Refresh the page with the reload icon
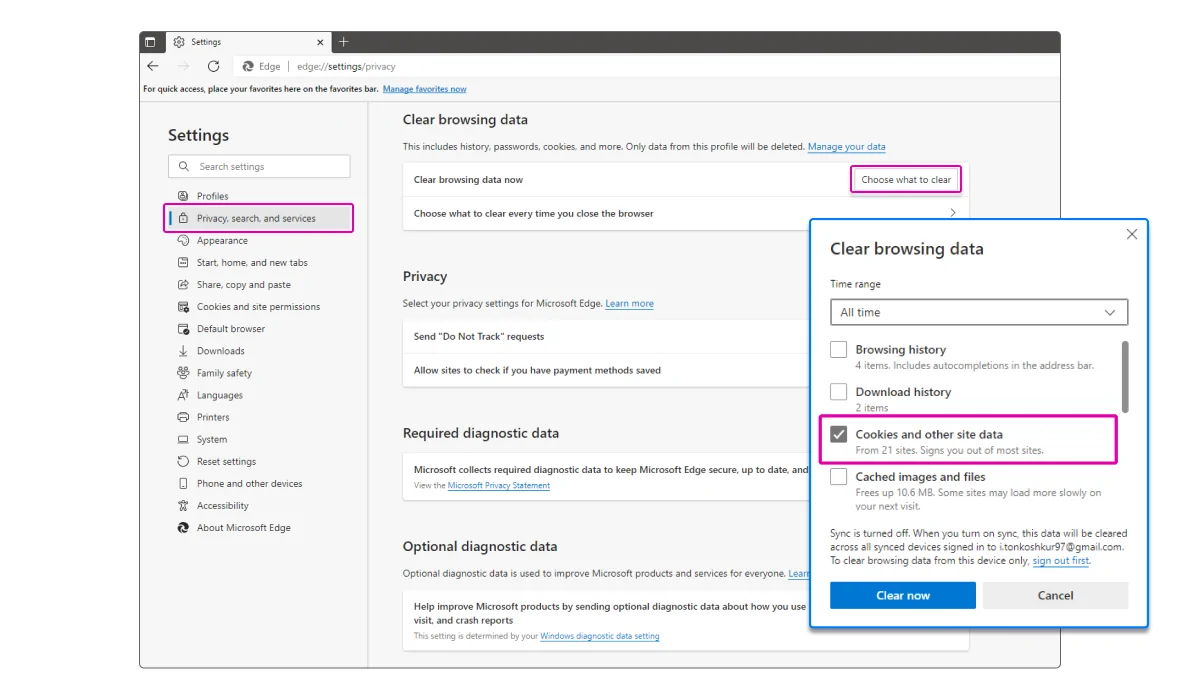Image resolution: width=1200 pixels, height=700 pixels. click(213, 66)
